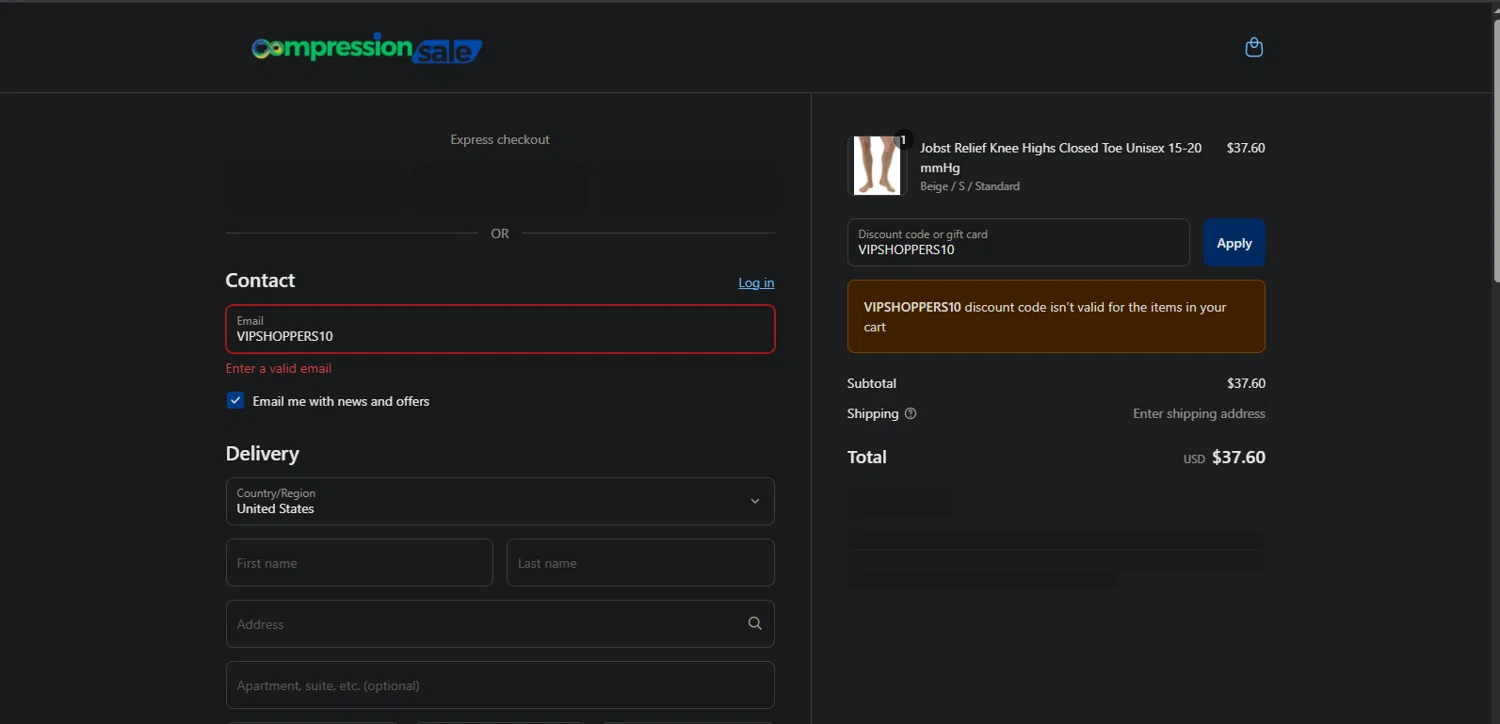The image size is (1500, 724).
Task: Click the Jobst knee highs product thumbnail
Action: [x=877, y=165]
